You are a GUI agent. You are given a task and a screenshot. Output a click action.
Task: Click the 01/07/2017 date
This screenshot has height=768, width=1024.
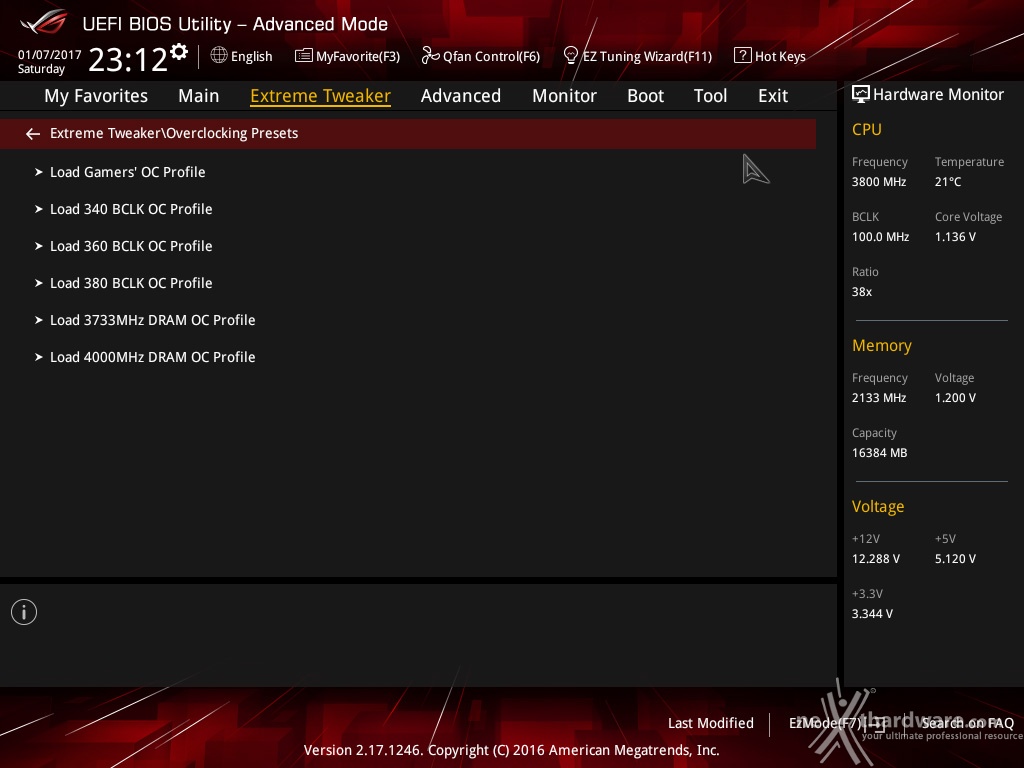click(50, 55)
